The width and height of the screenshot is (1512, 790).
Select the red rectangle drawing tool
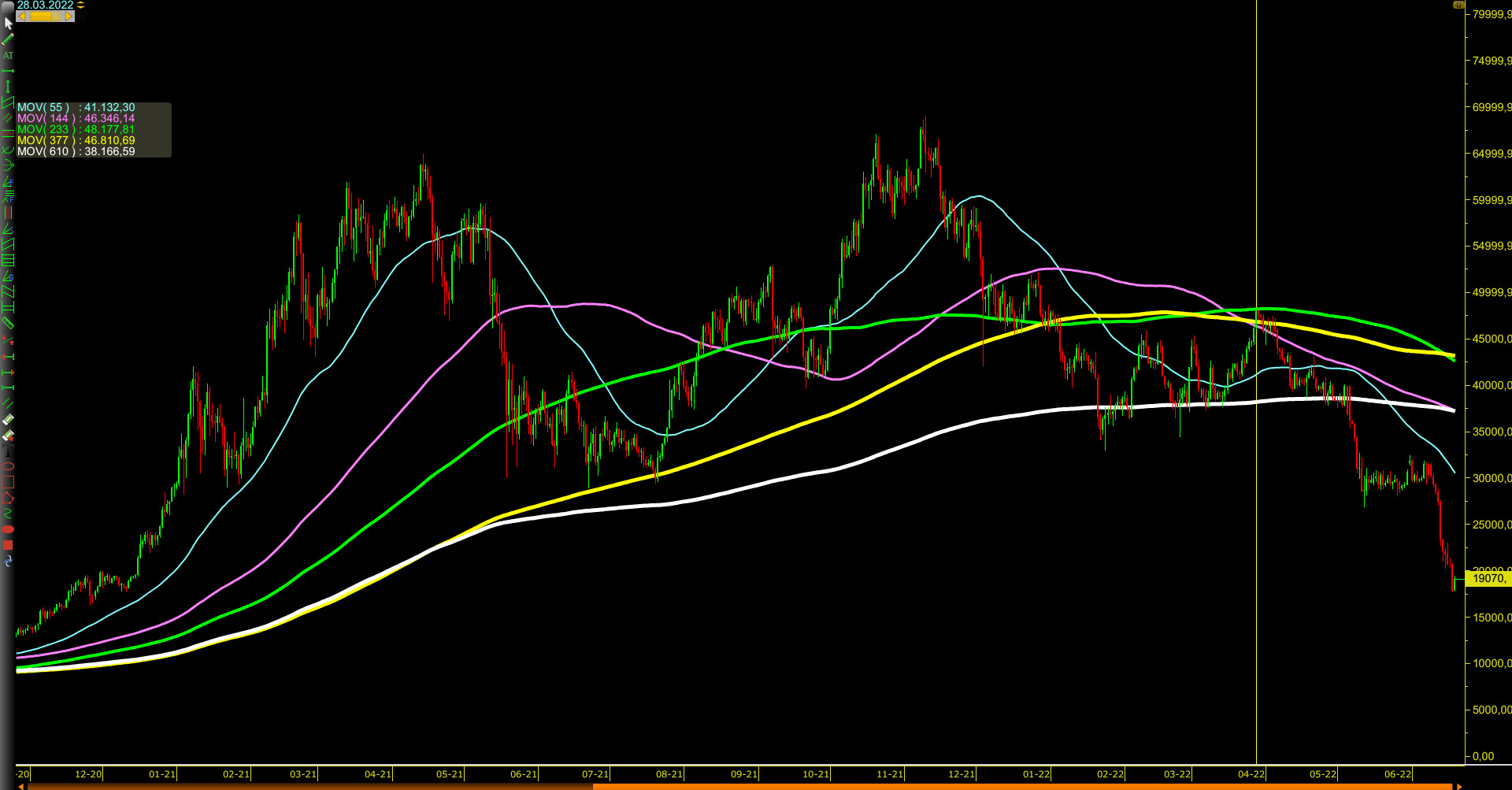tap(8, 480)
